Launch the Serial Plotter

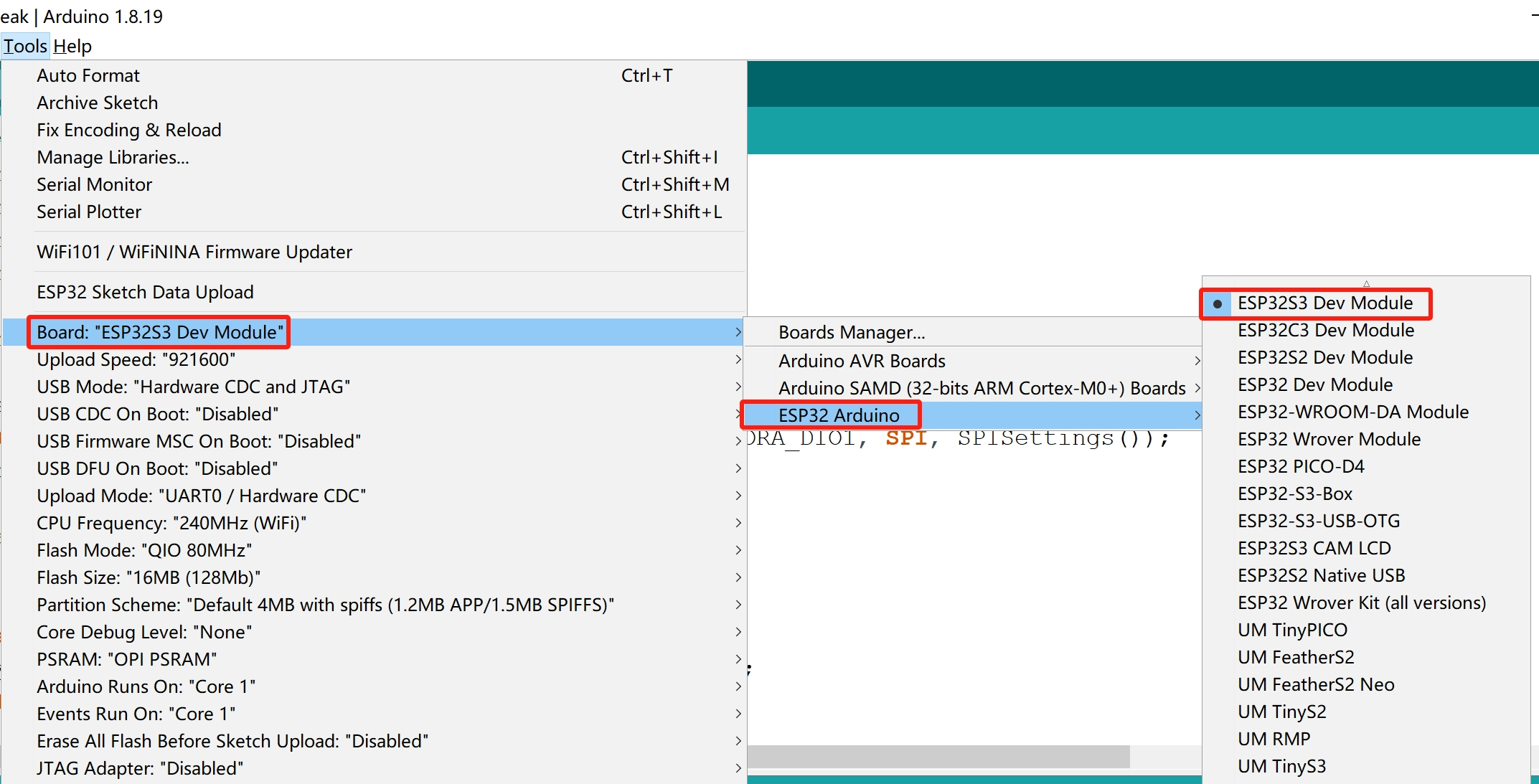point(373,212)
